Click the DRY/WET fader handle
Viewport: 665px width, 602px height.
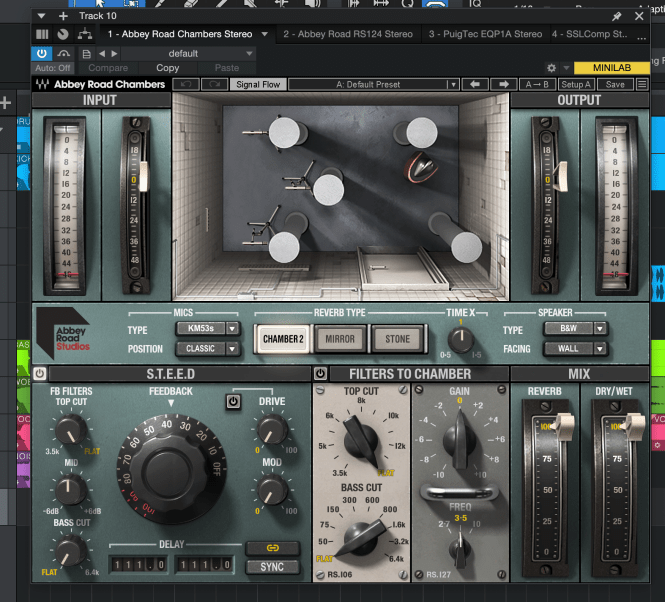pyautogui.click(x=634, y=426)
